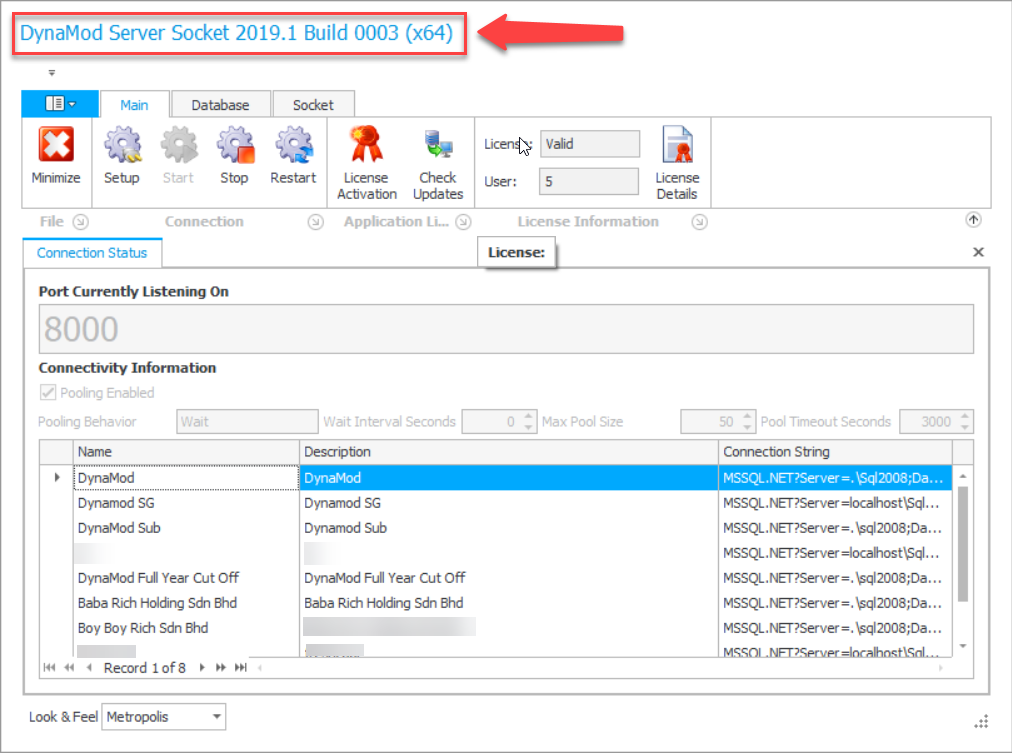Increase Max Pool Size value
This screenshot has width=1012, height=753.
(747, 416)
